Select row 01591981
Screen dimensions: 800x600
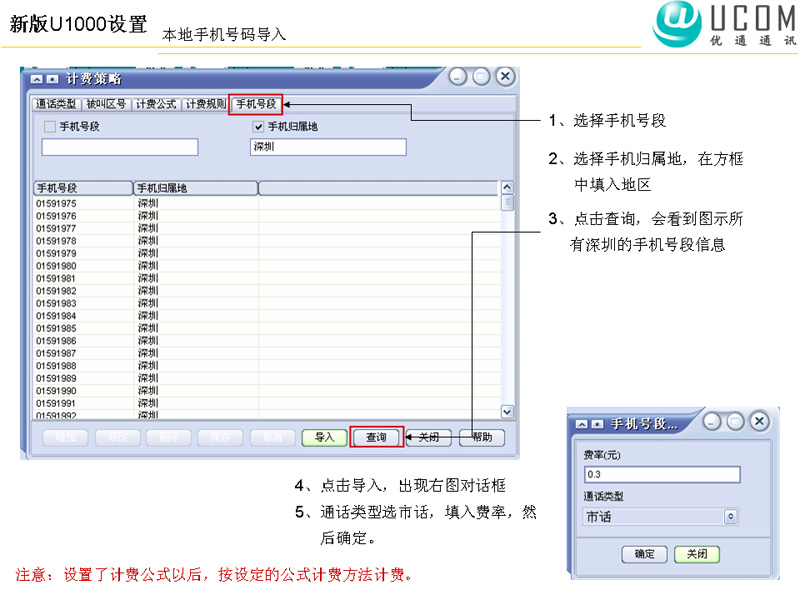pyautogui.click(x=267, y=279)
